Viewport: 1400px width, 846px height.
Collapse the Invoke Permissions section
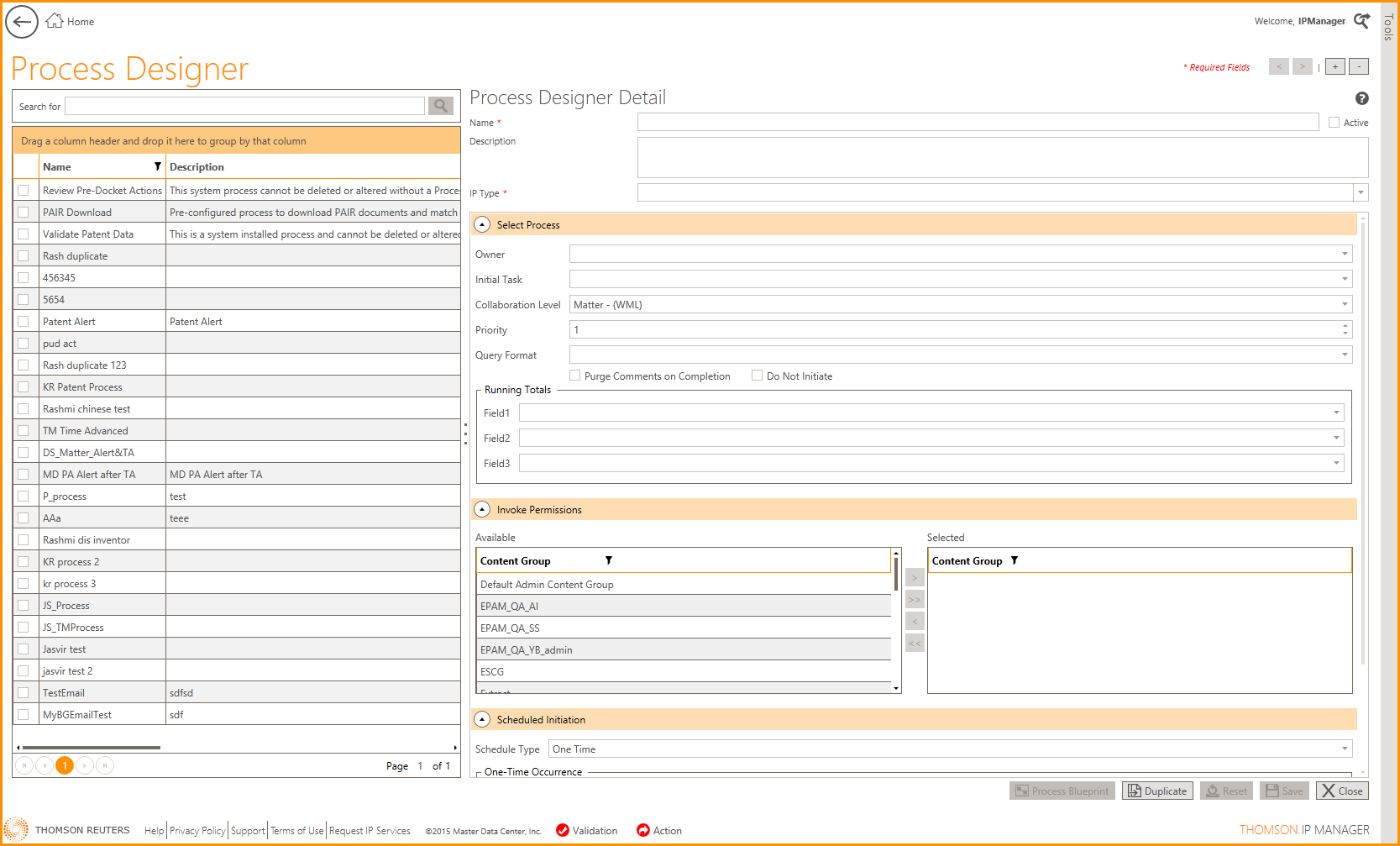[x=482, y=509]
